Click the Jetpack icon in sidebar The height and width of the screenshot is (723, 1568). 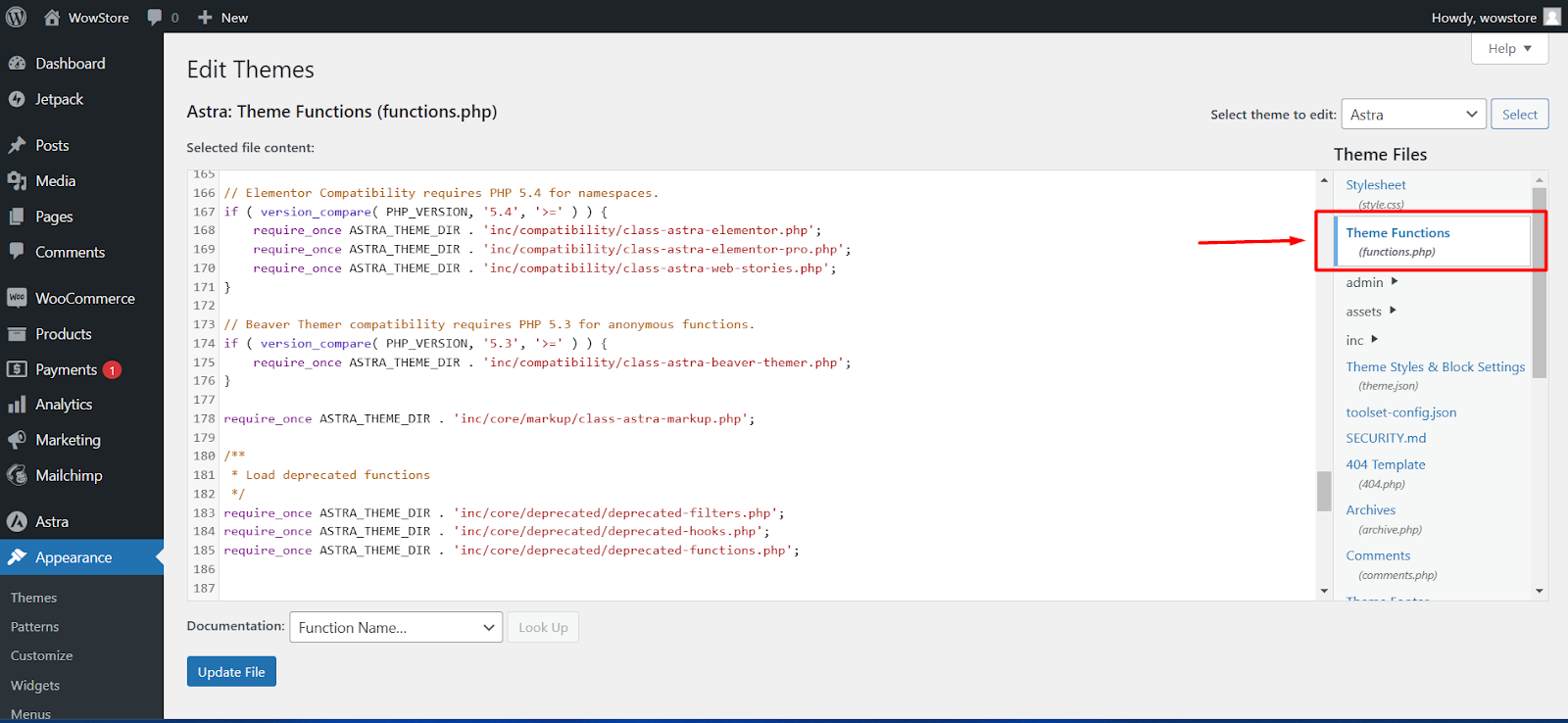click(17, 99)
